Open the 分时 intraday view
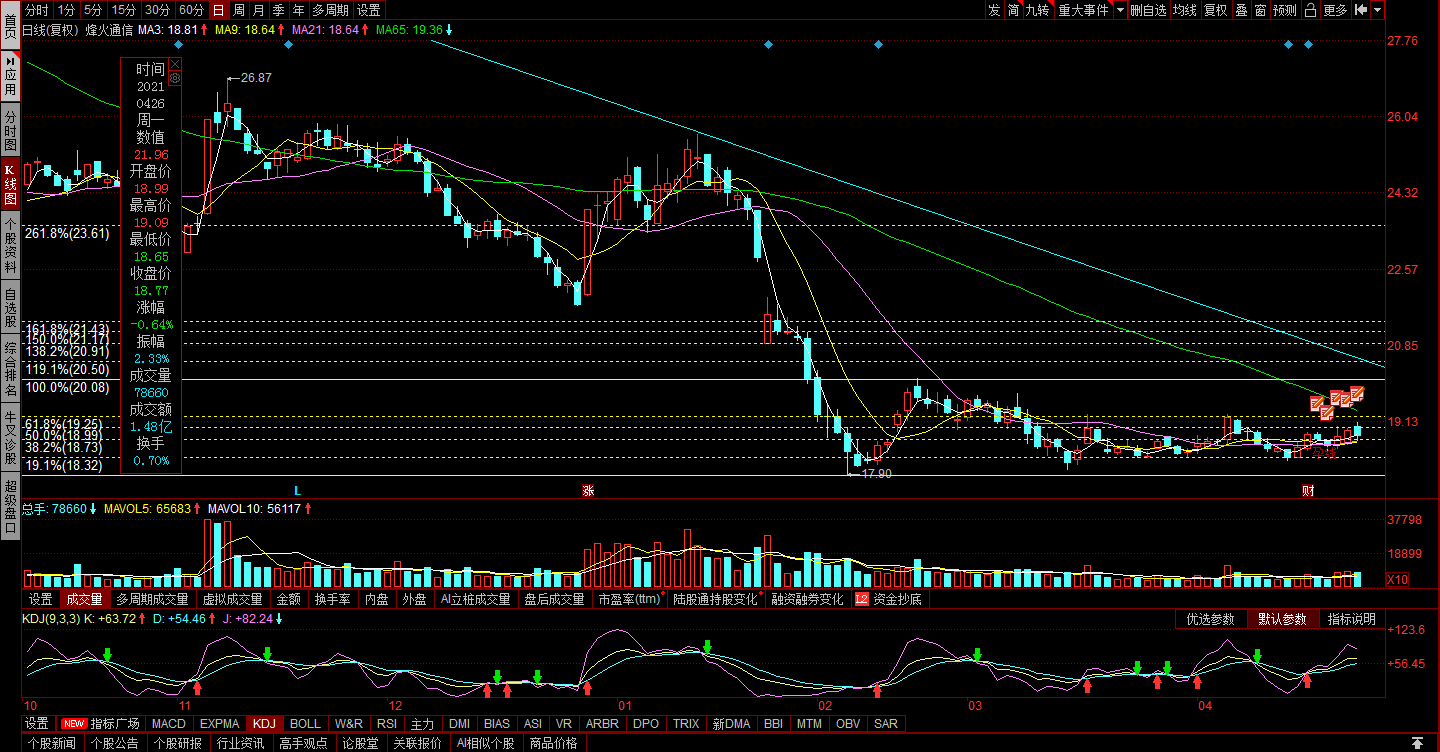 (36, 10)
